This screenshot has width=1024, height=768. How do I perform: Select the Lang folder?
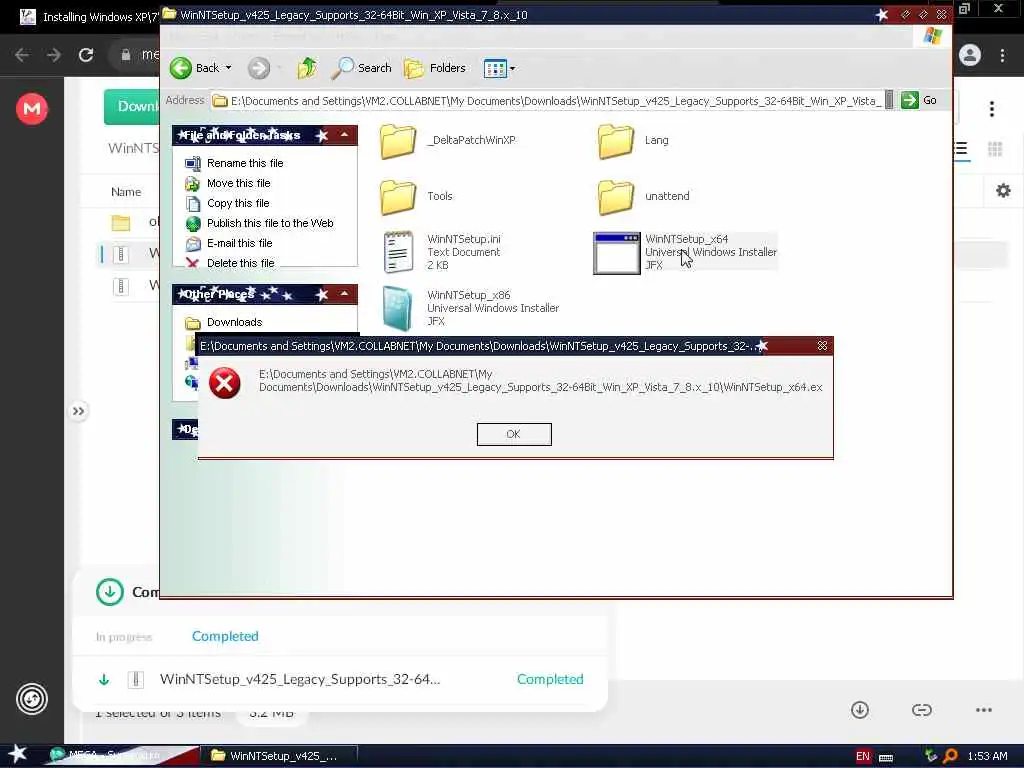pos(633,141)
